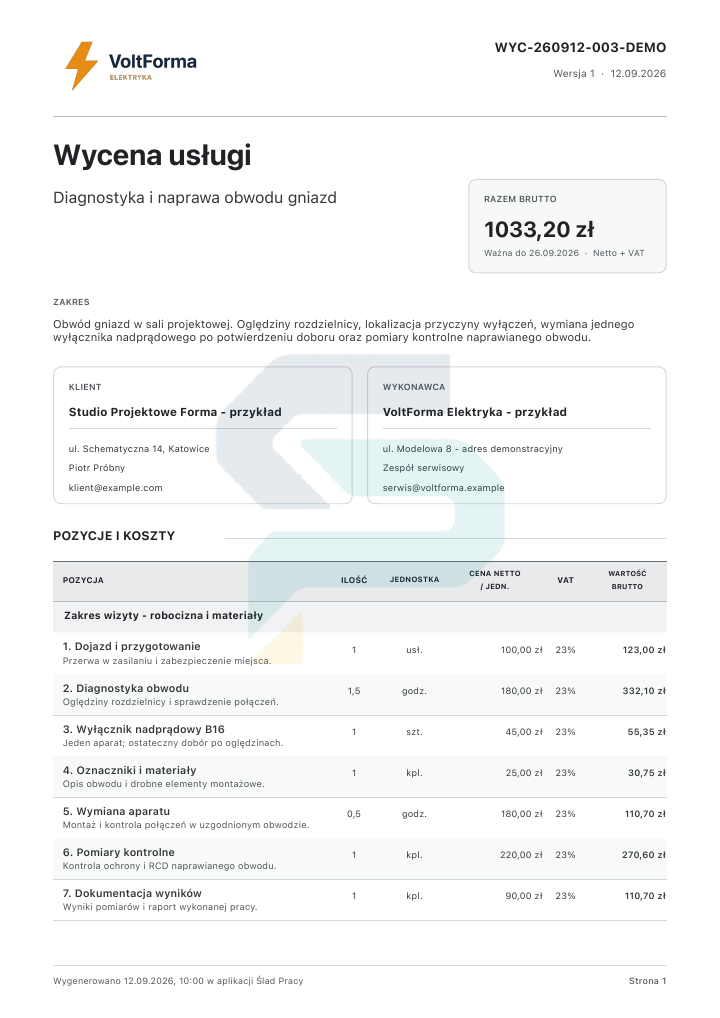The image size is (720, 1018).
Task: Click the 'POZYCJA' column header
Action: click(x=83, y=580)
